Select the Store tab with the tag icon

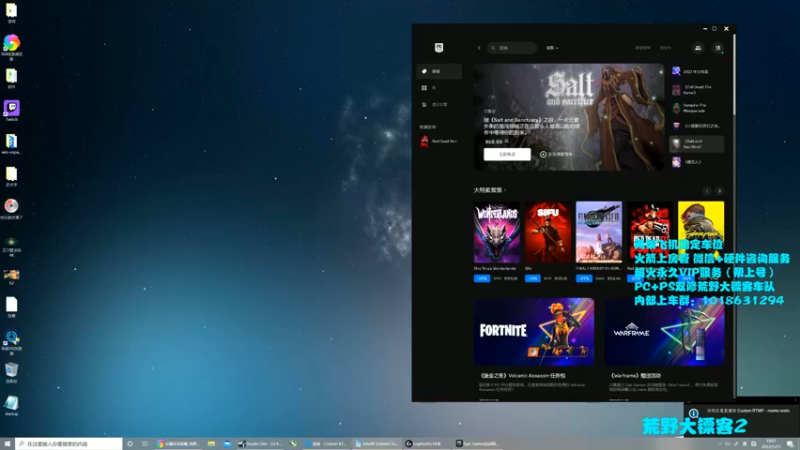pyautogui.click(x=439, y=71)
